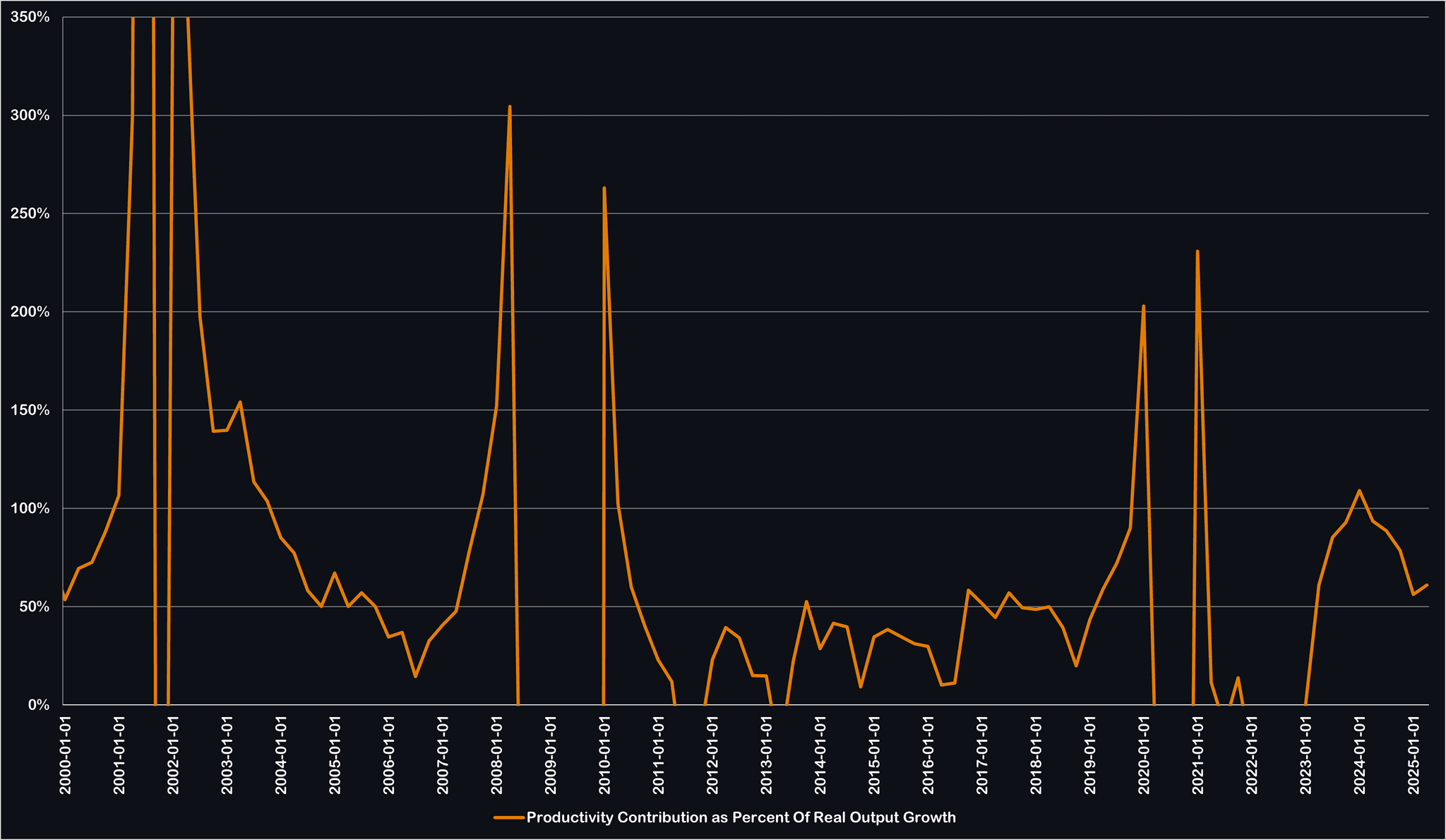1446x840 pixels.
Task: Click the 2008 peak near 300%
Action: tap(510, 107)
